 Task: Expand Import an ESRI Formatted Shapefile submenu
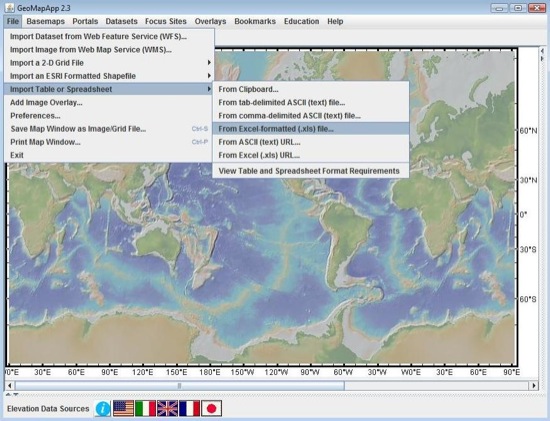tap(108, 76)
